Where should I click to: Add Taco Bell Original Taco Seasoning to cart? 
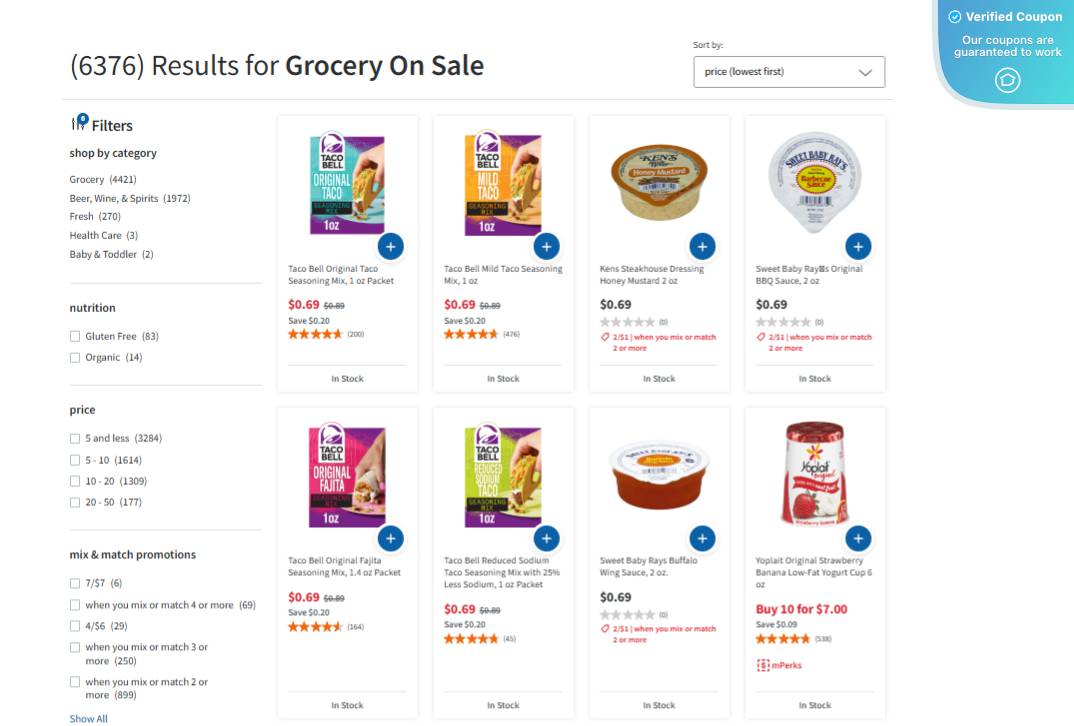tap(390, 245)
